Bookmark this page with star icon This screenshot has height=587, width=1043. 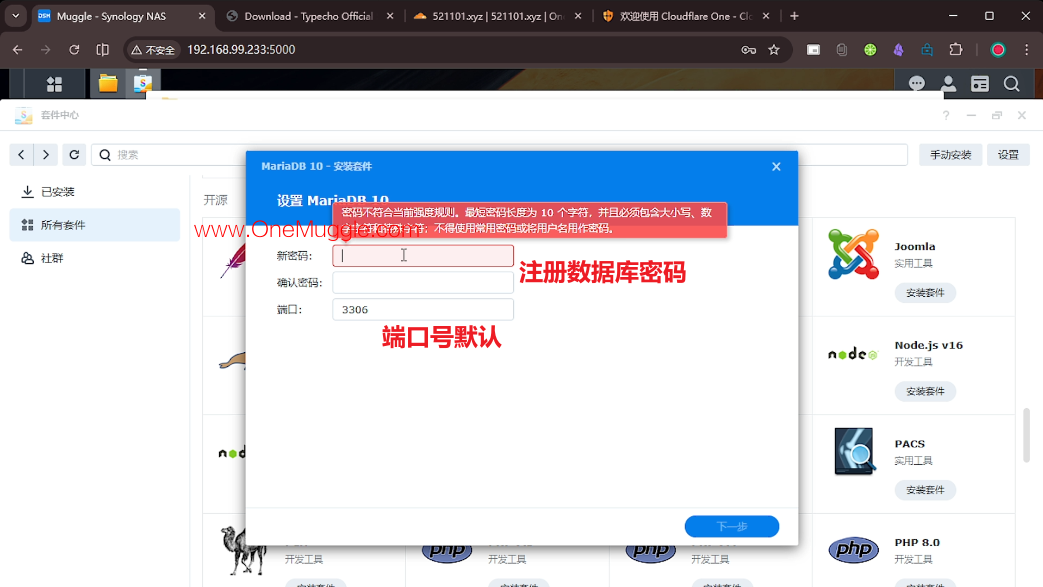tap(774, 50)
